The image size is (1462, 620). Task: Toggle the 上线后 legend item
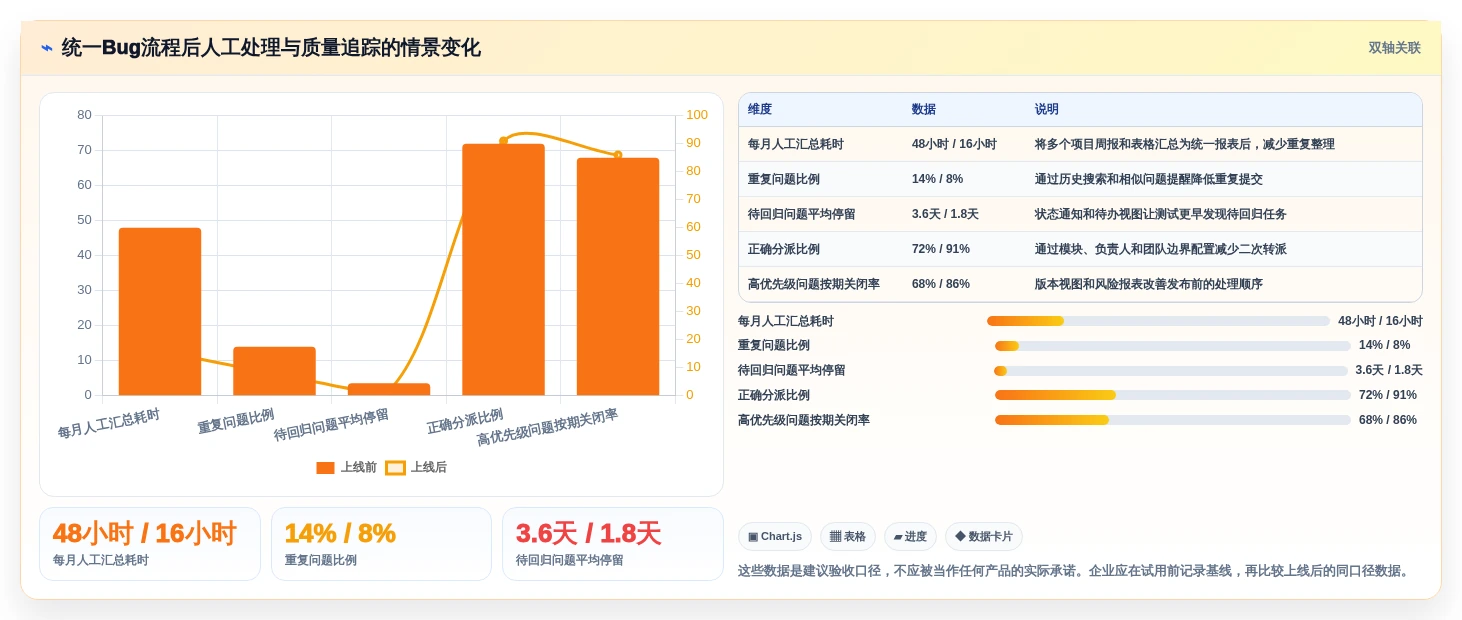[x=416, y=467]
